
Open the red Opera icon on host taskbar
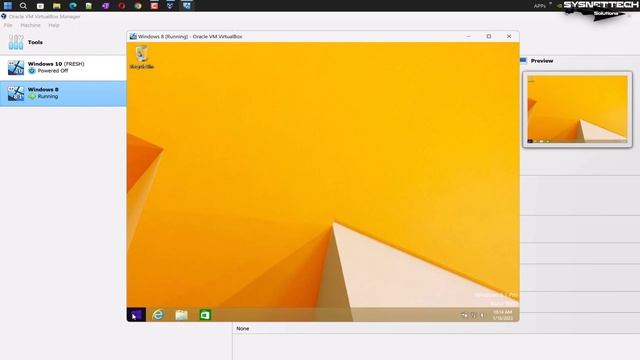tap(122, 6)
